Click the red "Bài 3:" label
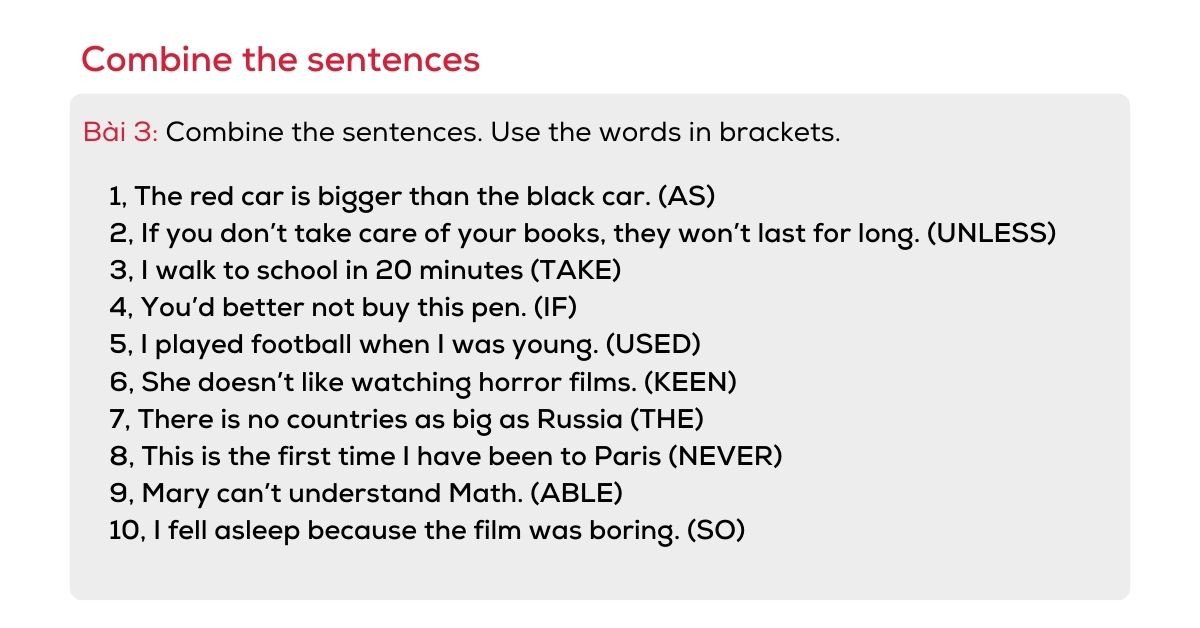Image resolution: width=1200 pixels, height=628 pixels. 120,132
